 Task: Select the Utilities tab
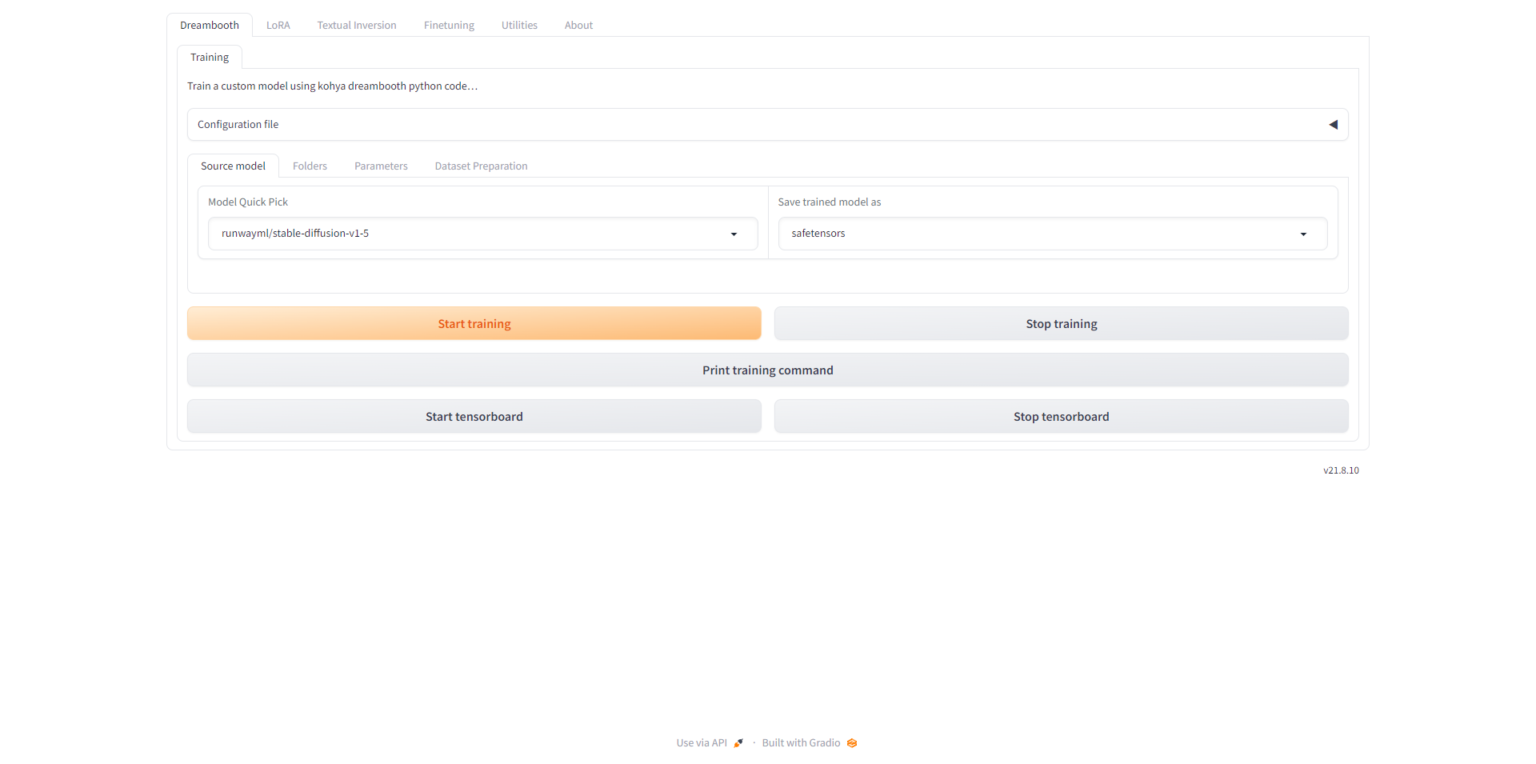(x=519, y=25)
